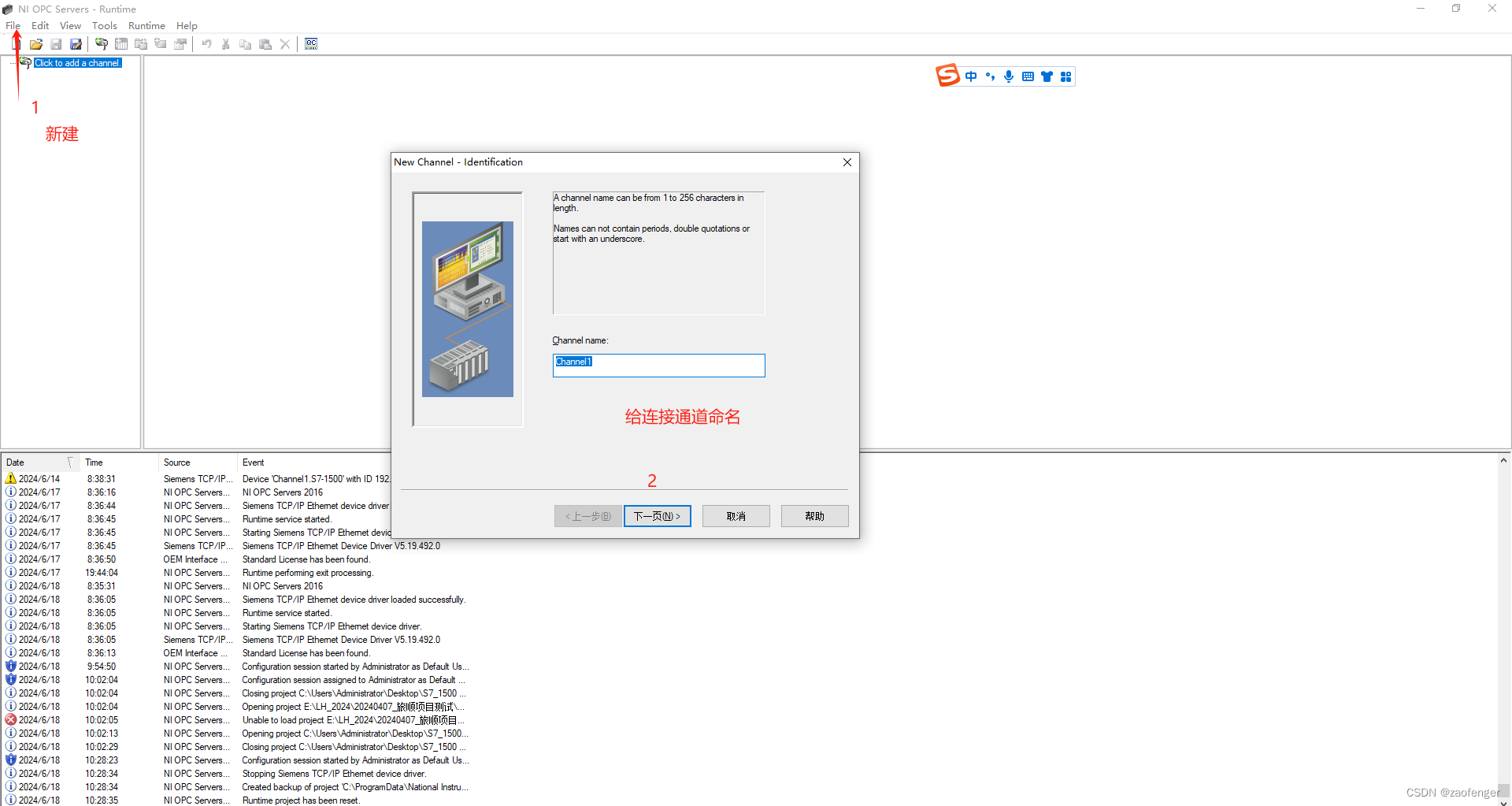This screenshot has width=1512, height=806.
Task: Open the Properties toolbar icon
Action: coord(180,43)
